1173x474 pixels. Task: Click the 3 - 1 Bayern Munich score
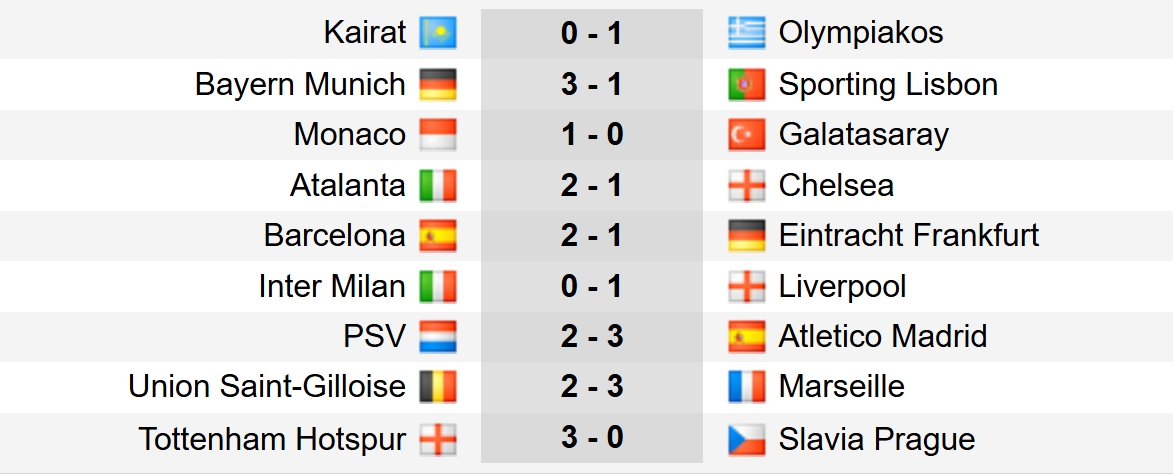(x=591, y=84)
